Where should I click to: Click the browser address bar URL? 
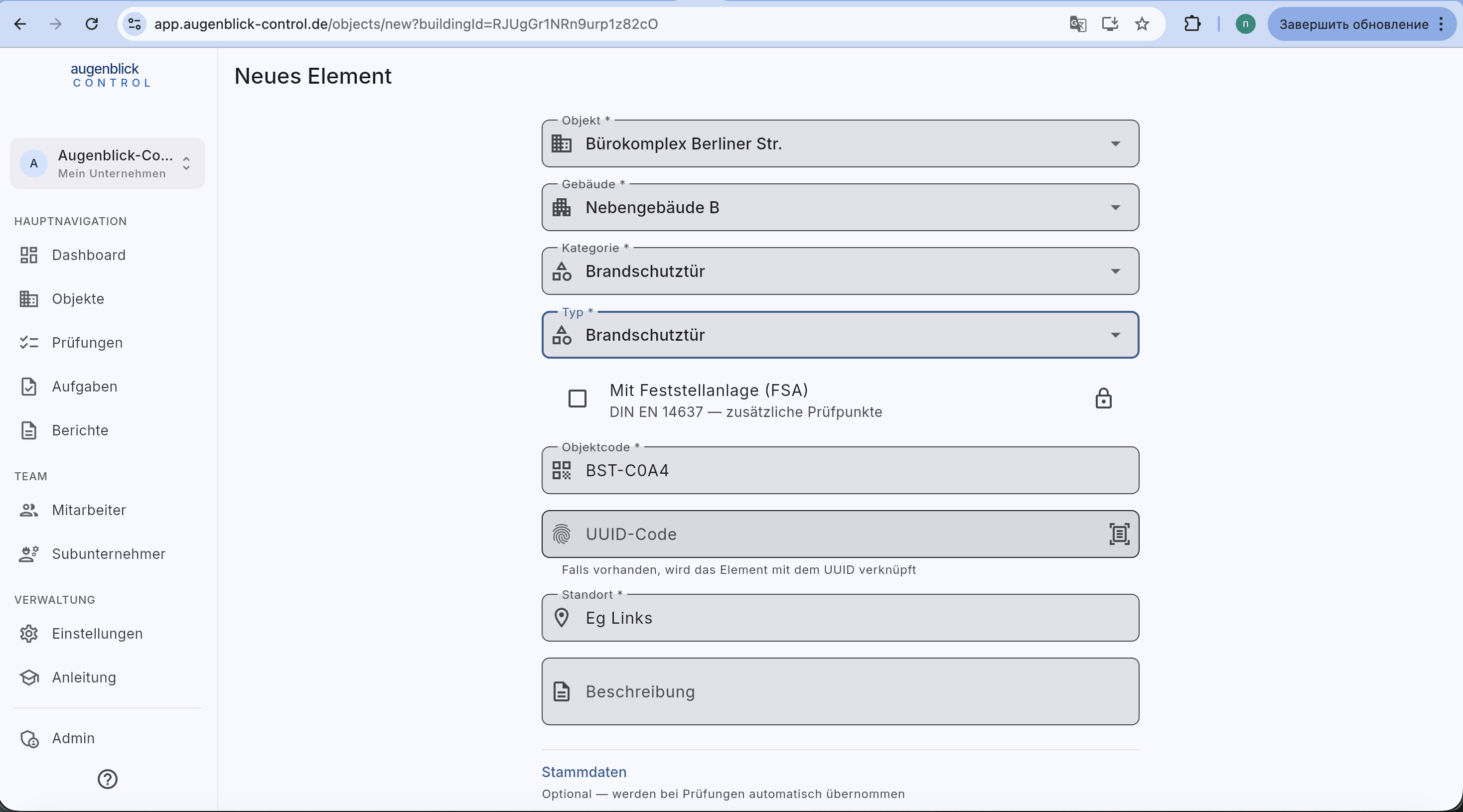coord(406,24)
